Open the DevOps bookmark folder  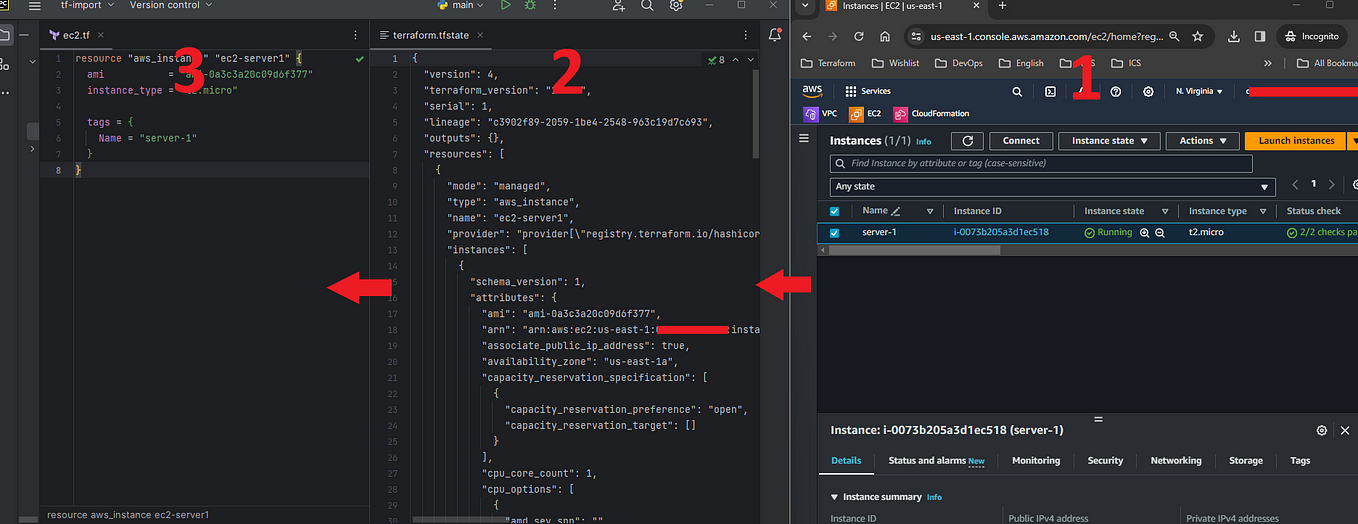(x=960, y=63)
